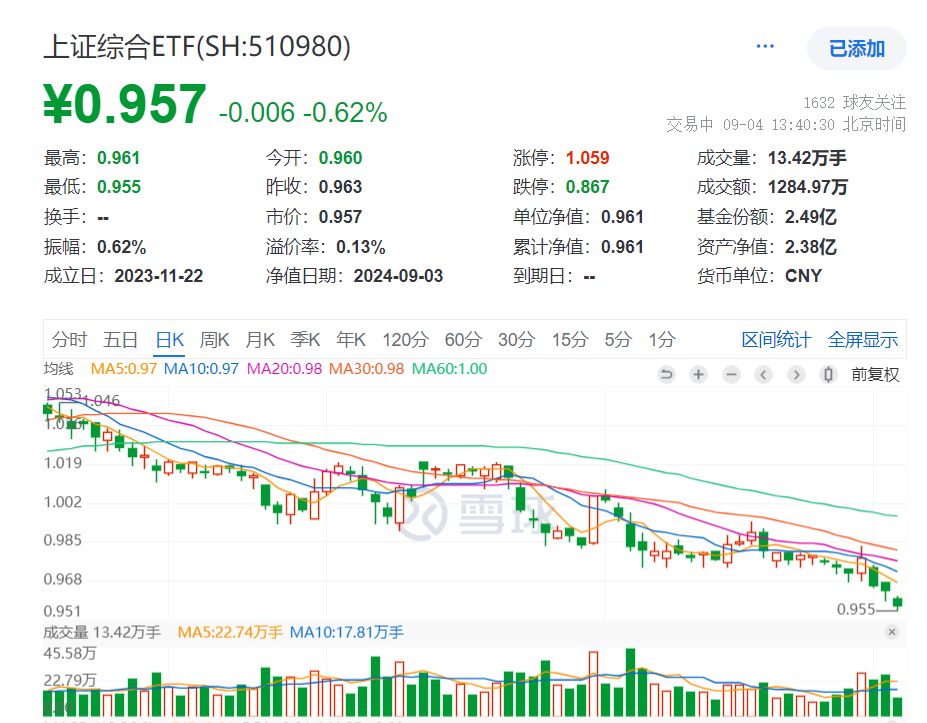The image size is (927, 723).
Task: Click the 净值日期 date 2024-09-03
Action: [398, 276]
